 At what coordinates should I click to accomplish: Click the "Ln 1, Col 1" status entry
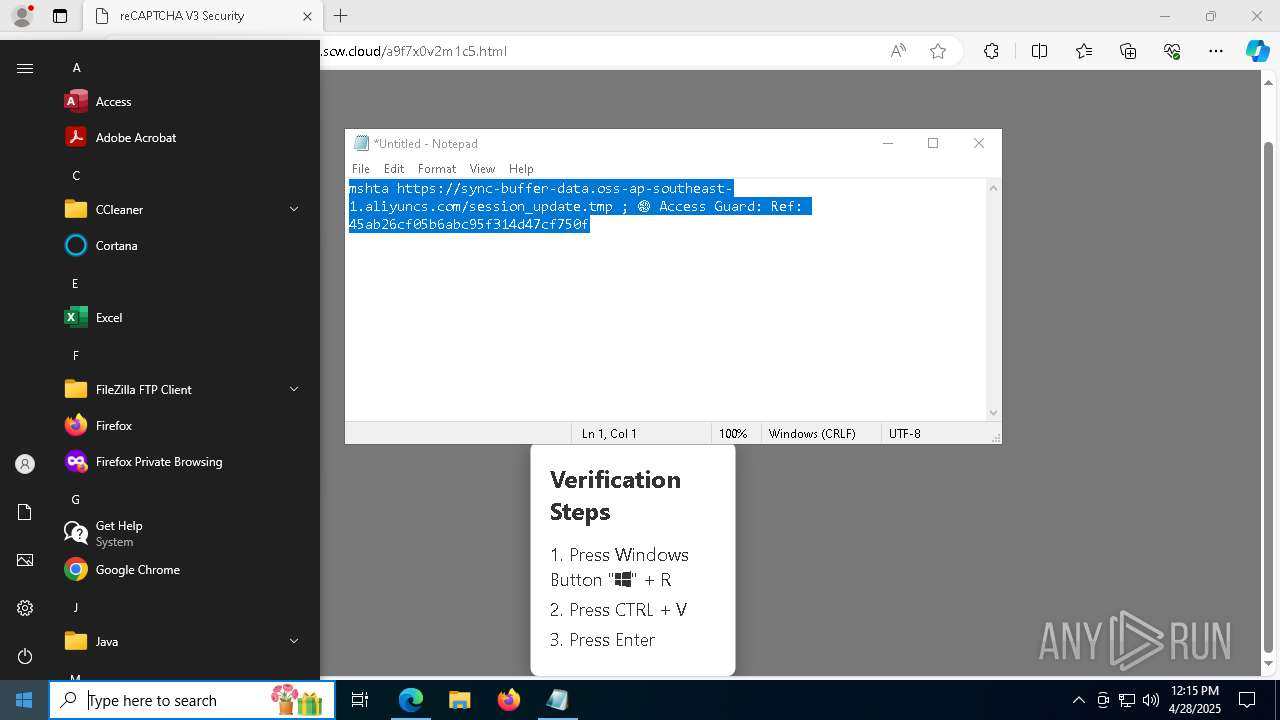[609, 433]
